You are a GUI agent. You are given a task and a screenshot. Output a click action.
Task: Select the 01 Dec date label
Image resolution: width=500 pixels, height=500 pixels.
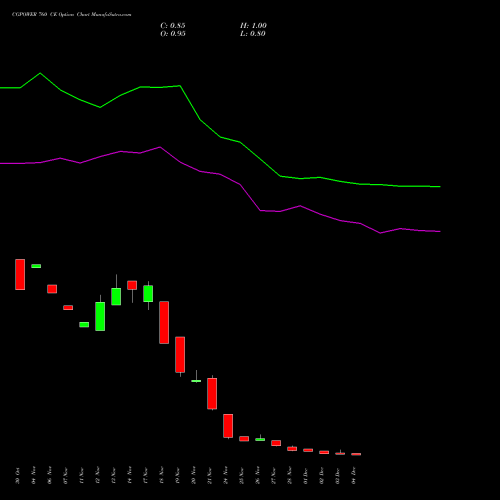(306, 476)
